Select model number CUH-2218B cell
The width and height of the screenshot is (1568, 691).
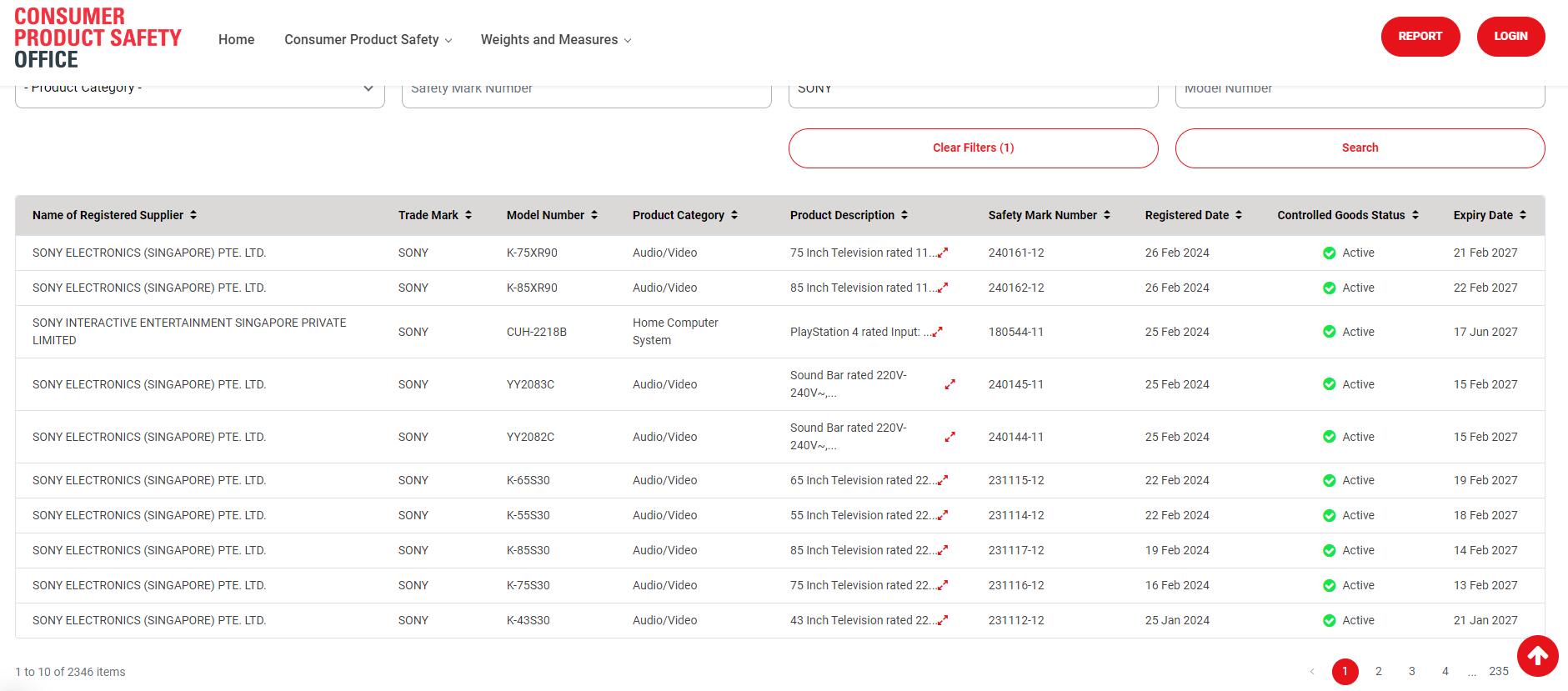click(x=537, y=332)
